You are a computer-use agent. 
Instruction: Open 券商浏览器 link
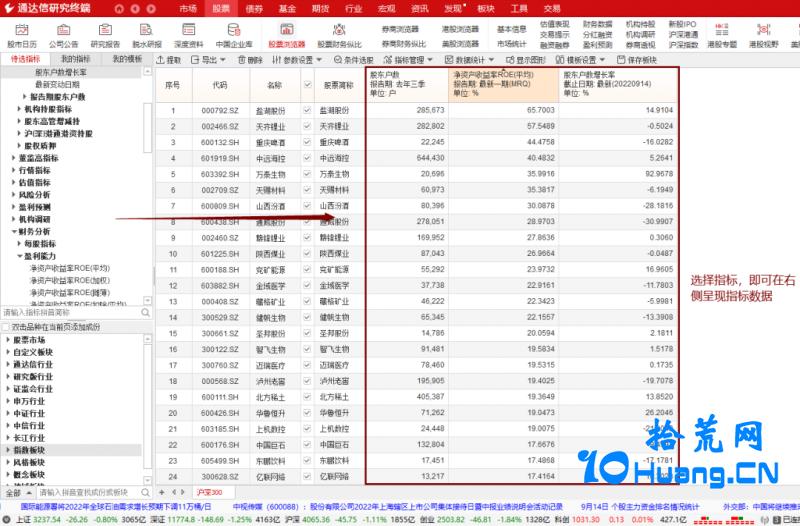[x=399, y=29]
